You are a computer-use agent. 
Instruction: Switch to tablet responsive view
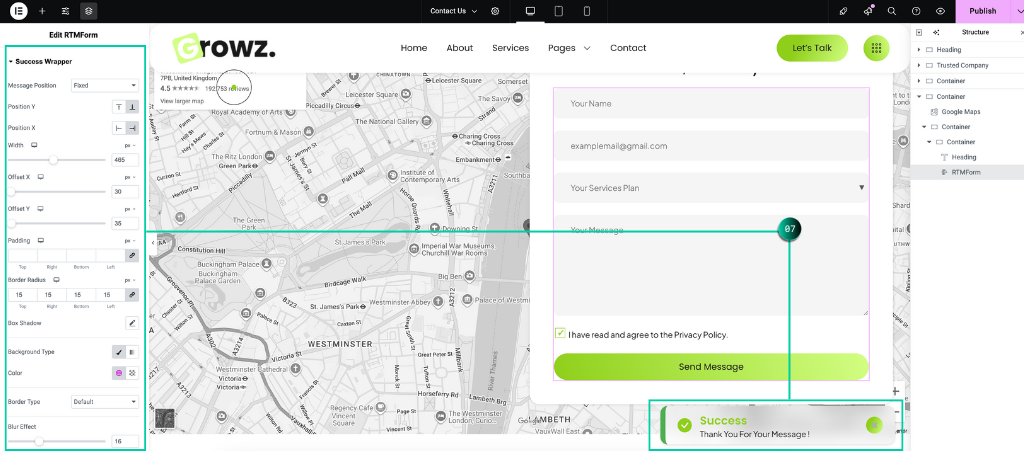[558, 11]
